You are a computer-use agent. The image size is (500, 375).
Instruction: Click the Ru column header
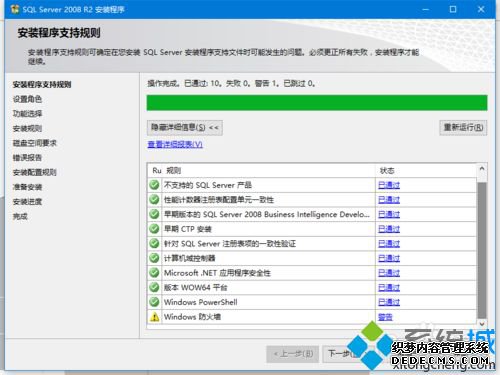(x=157, y=171)
